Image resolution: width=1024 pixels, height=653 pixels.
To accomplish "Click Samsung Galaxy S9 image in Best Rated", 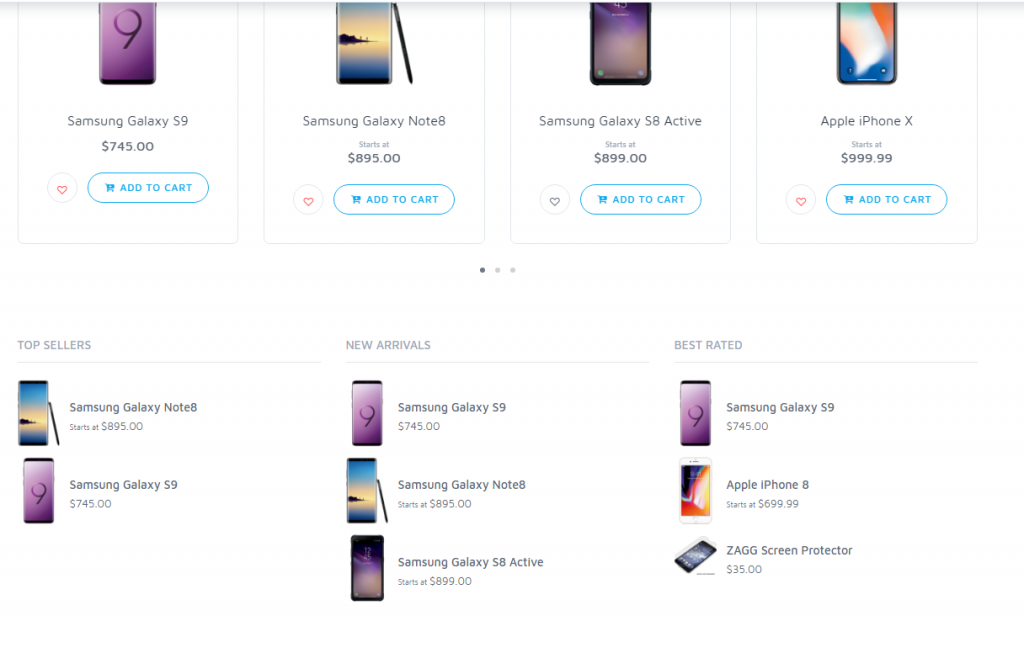I will coord(696,413).
